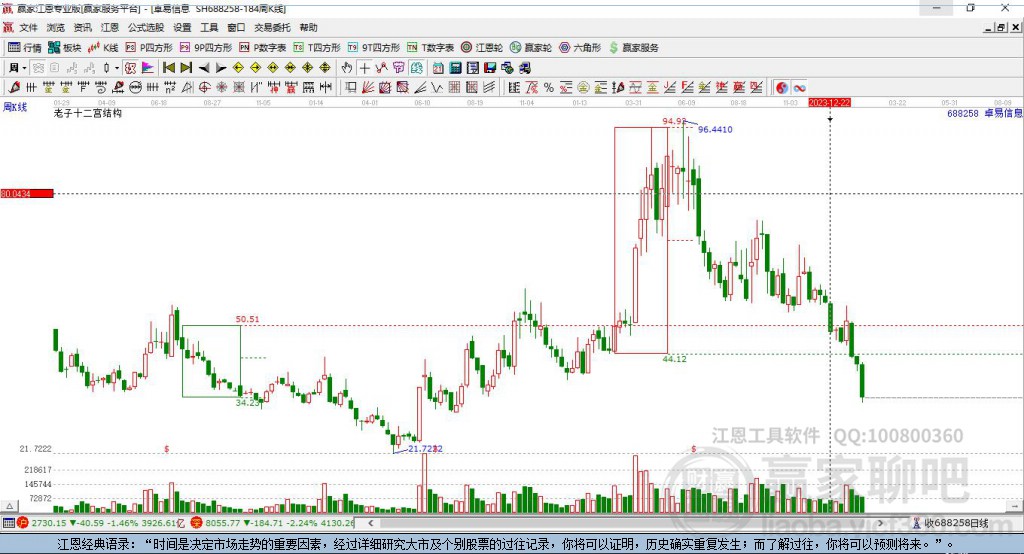Open 赢家服务 service page

(634, 48)
